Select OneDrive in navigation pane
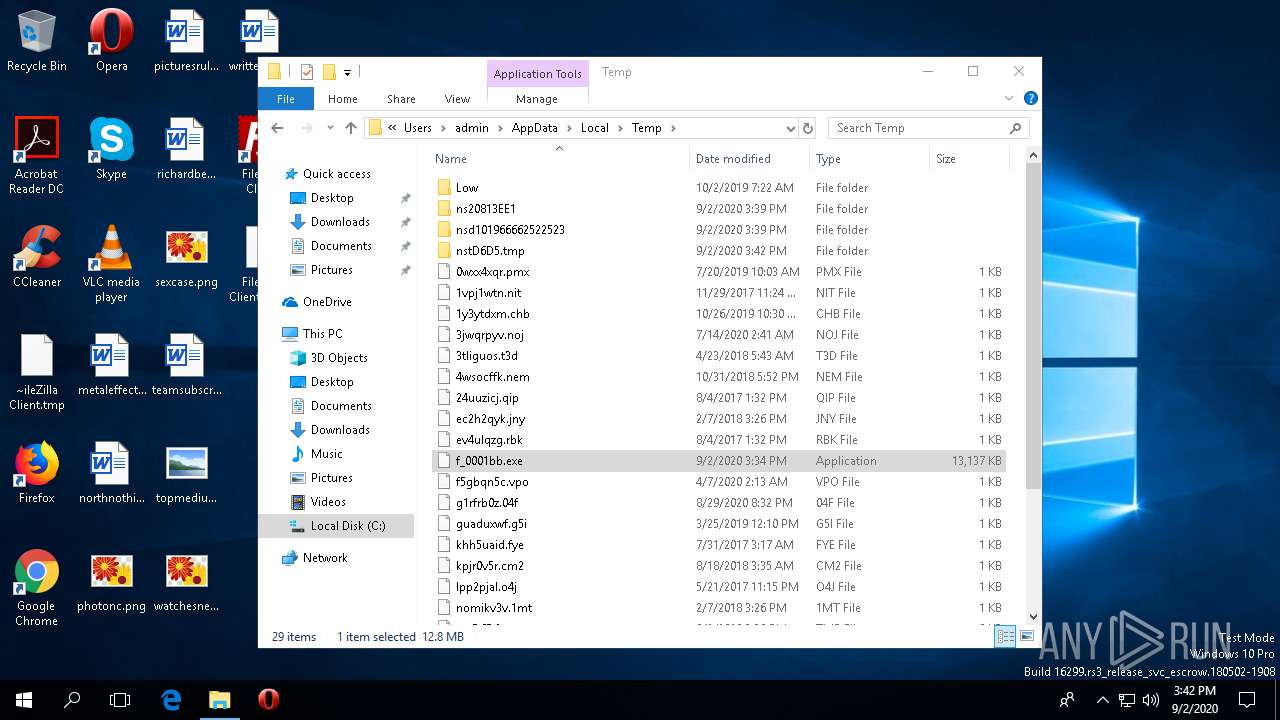Screen dimensions: 1280x720 point(327,301)
